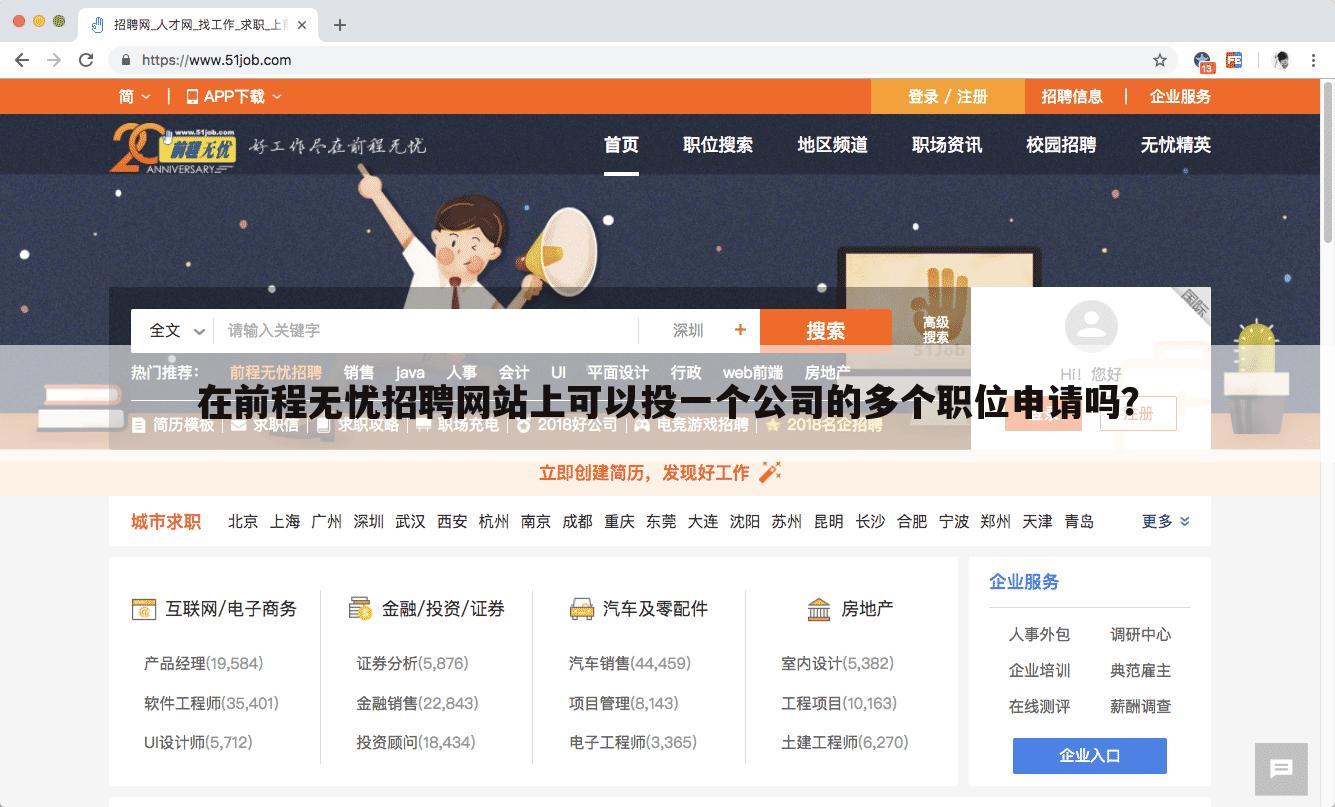Image resolution: width=1335 pixels, height=807 pixels.
Task: Click the 深圳 location field
Action: [x=688, y=330]
